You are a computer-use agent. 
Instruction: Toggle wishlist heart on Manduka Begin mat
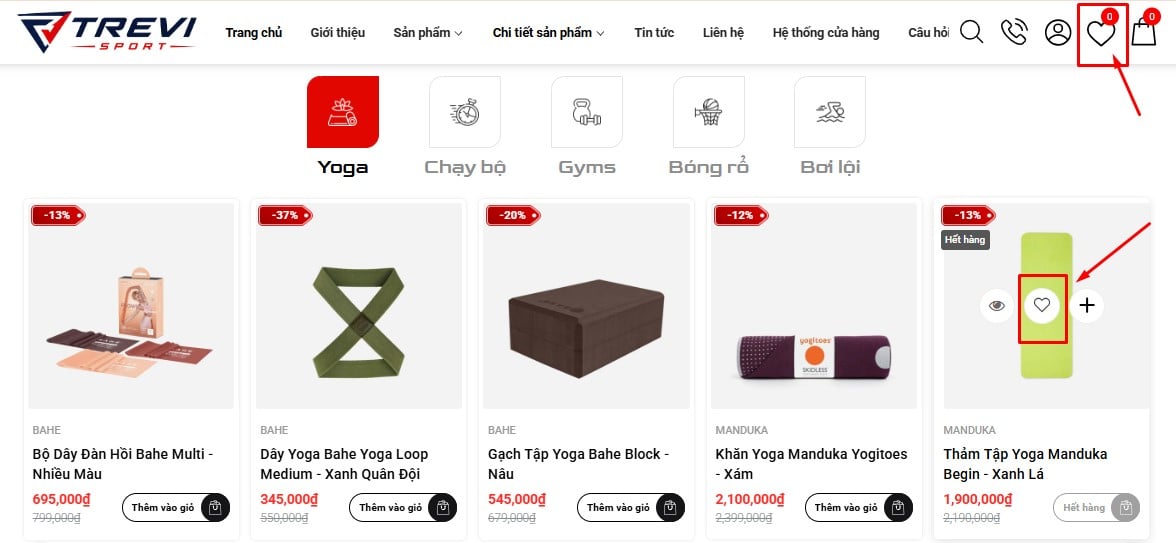(x=1042, y=305)
